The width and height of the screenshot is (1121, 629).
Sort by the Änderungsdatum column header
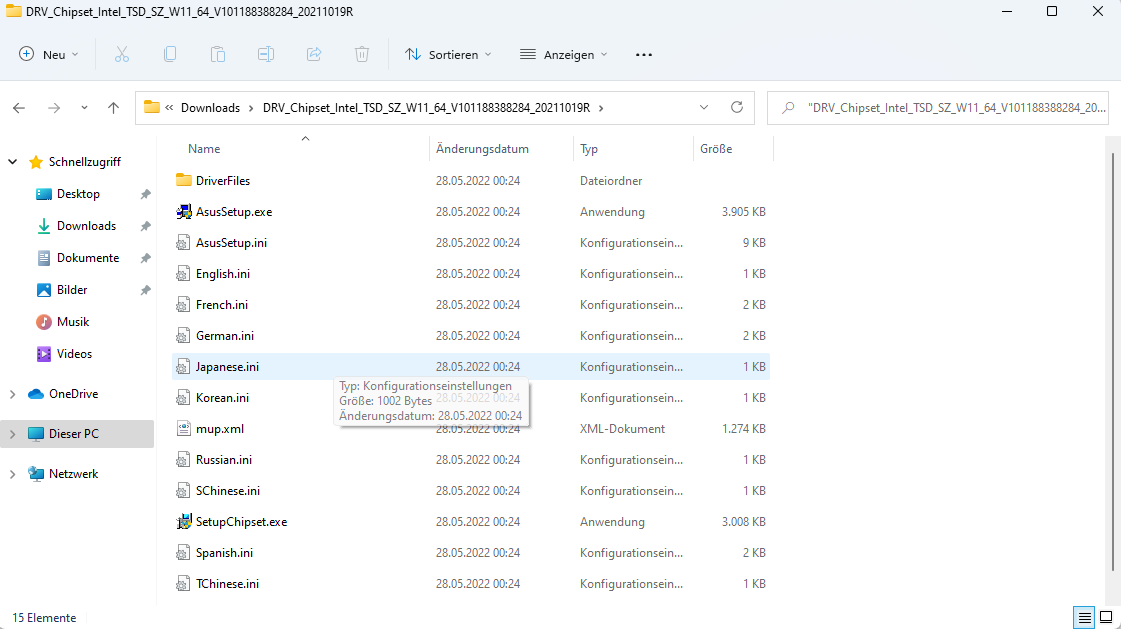pos(483,149)
